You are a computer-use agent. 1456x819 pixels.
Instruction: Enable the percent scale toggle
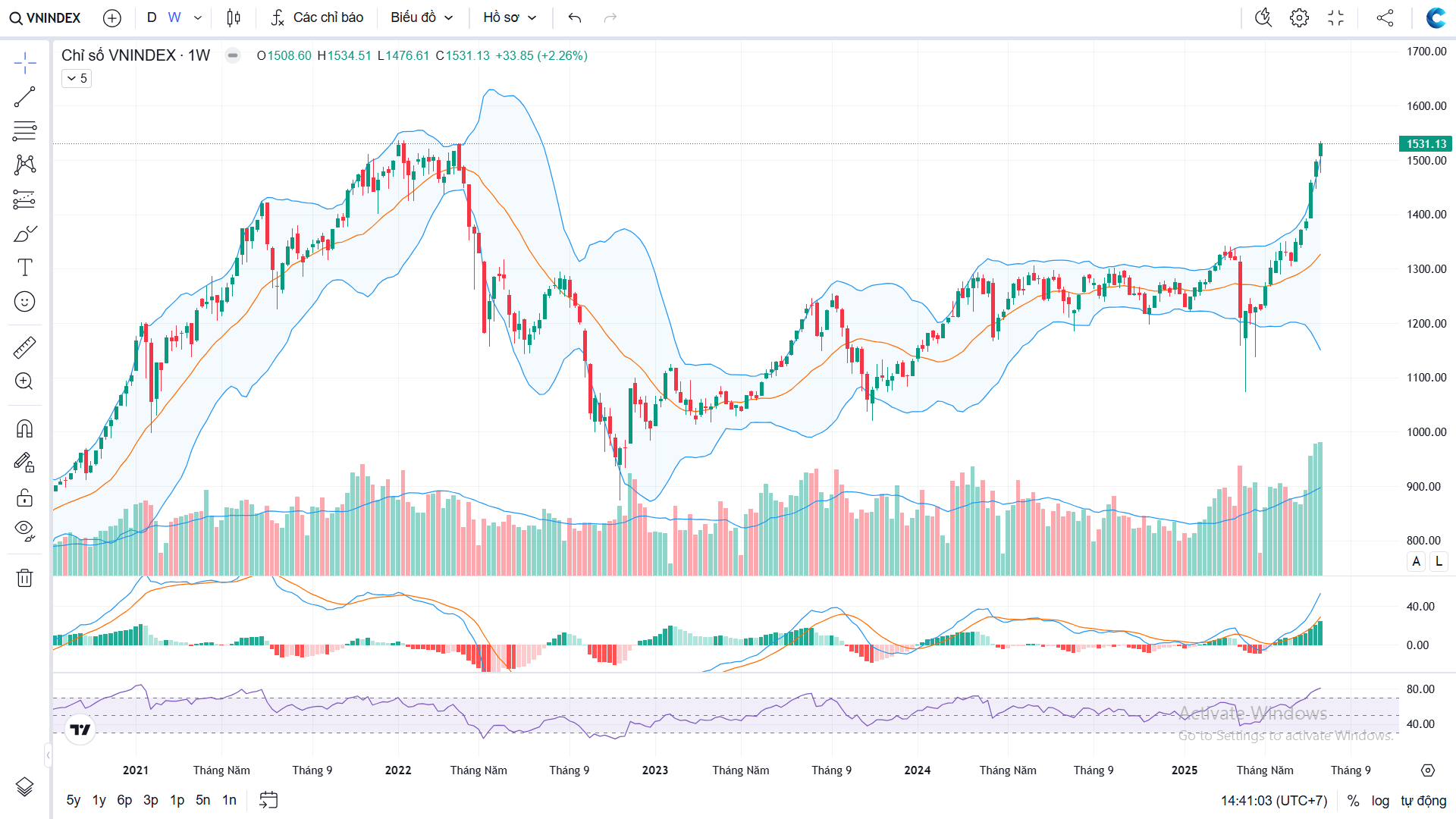(1353, 801)
